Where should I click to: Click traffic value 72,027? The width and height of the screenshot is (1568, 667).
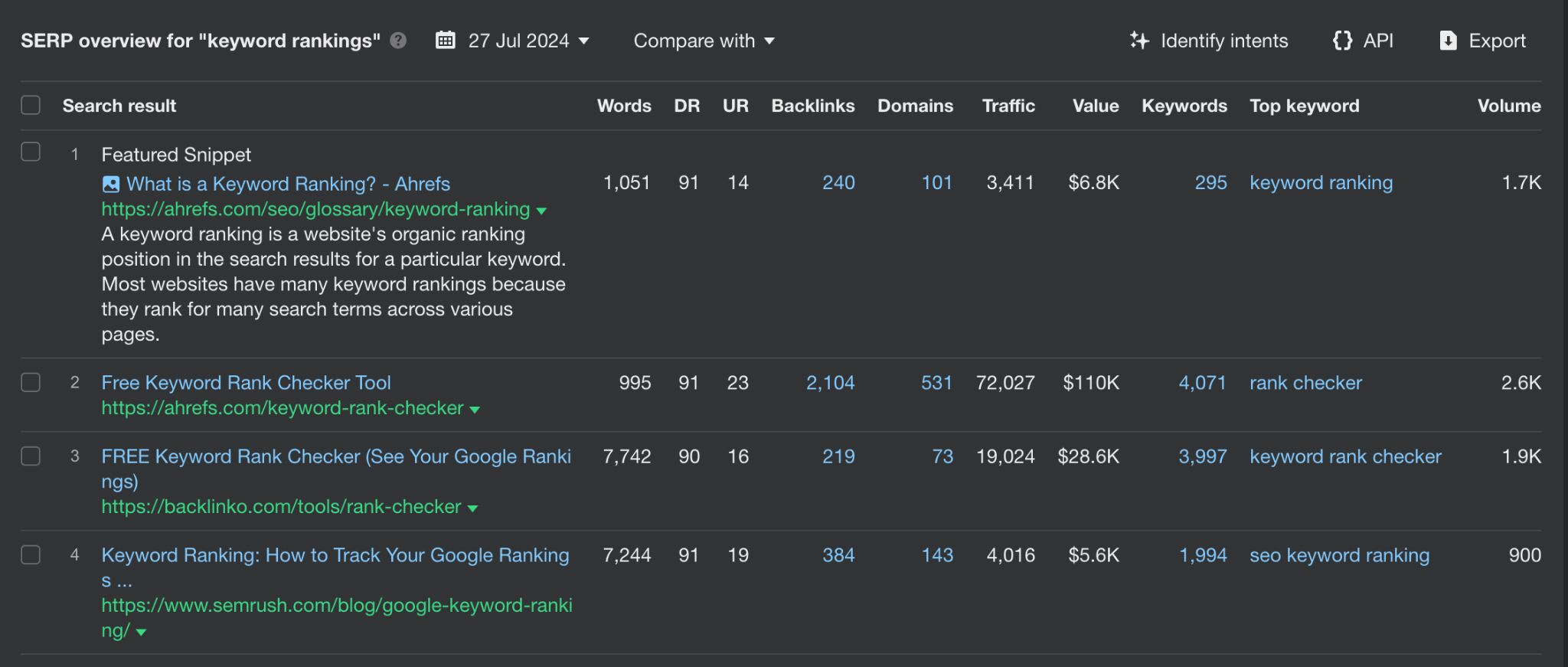click(x=1005, y=382)
